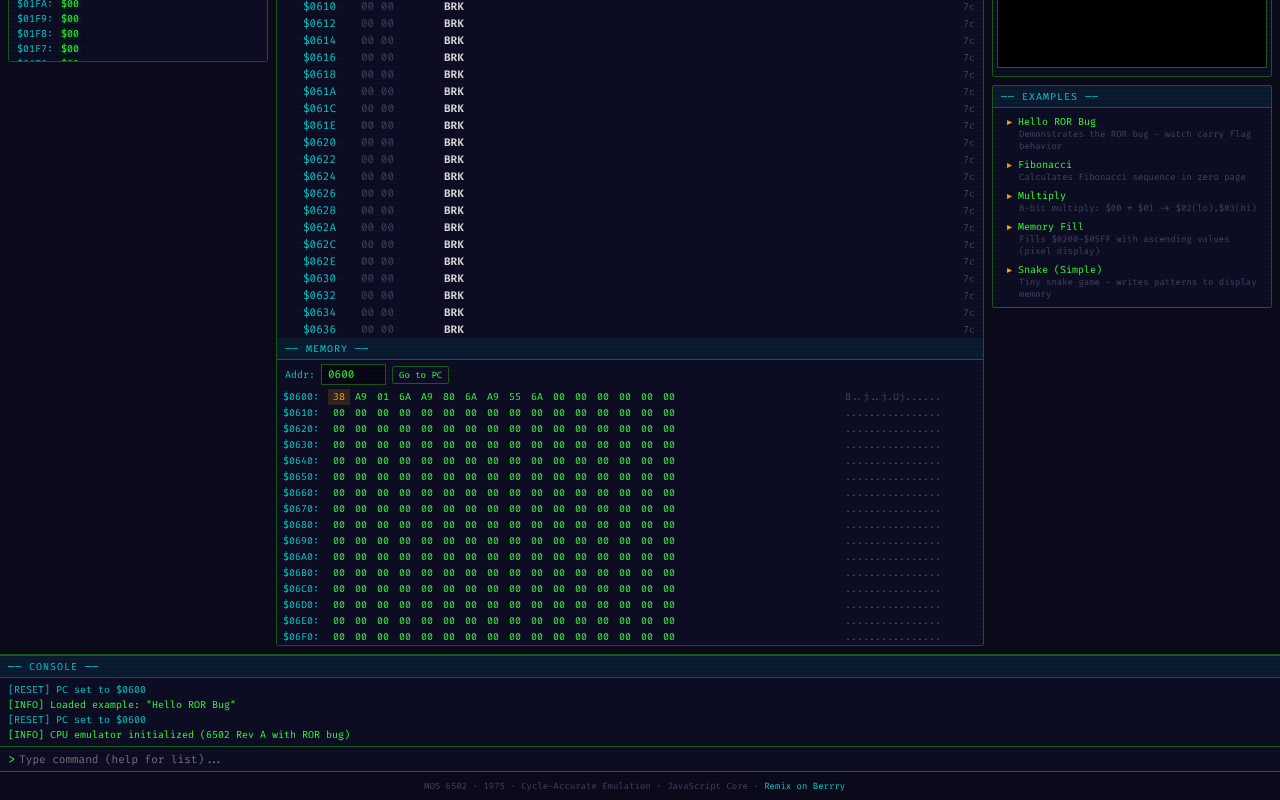Click the arrow icon beside Hello ROR Bug
The image size is (1280, 800).
(1009, 122)
